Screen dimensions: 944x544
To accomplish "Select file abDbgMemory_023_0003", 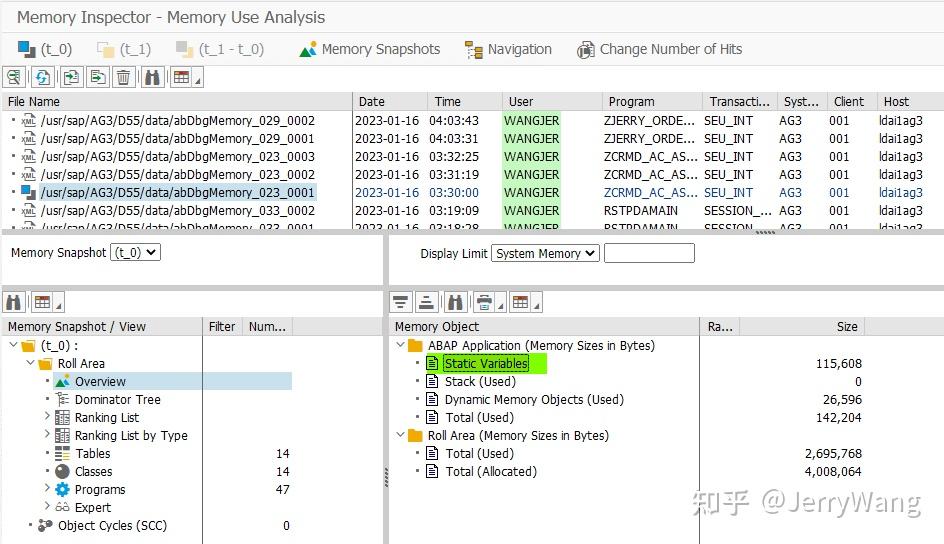I will (178, 156).
